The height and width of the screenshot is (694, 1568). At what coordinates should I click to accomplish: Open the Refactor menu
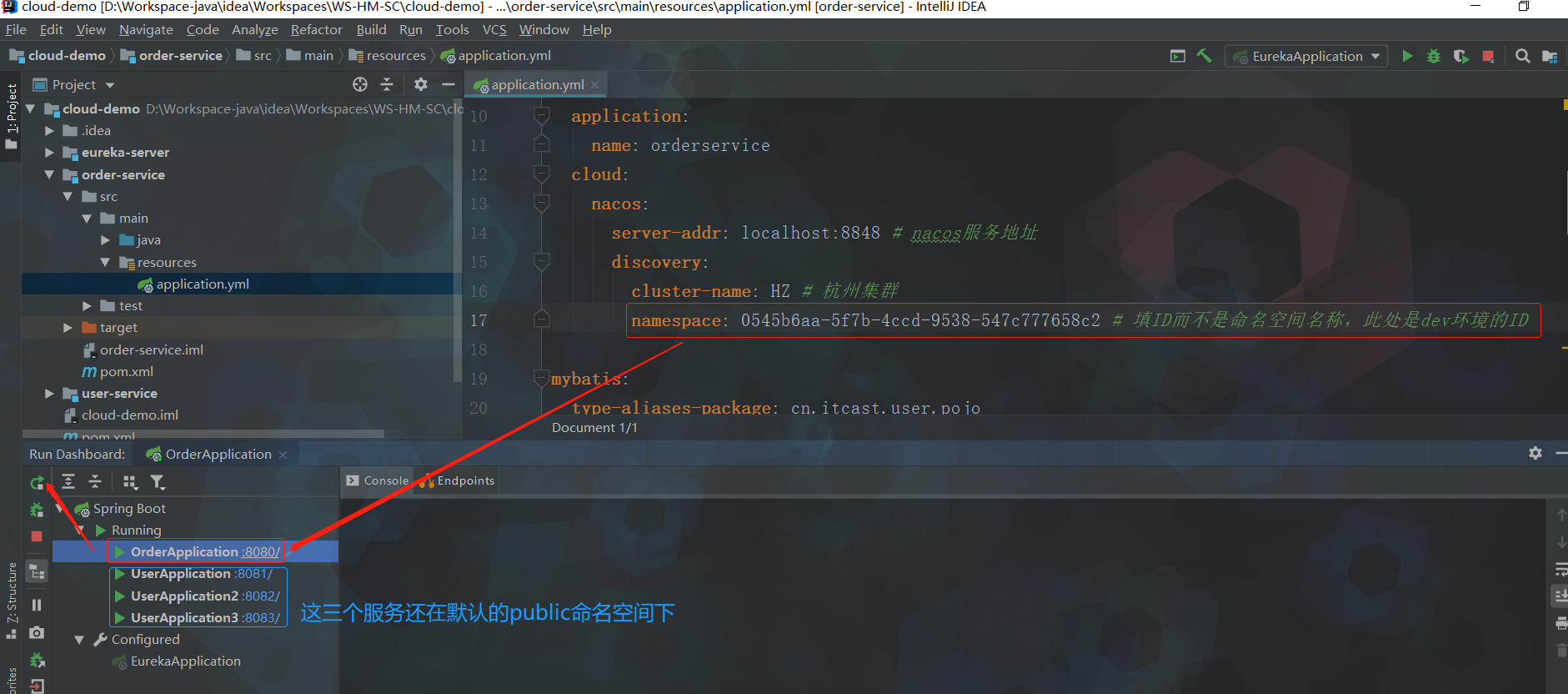click(x=316, y=29)
